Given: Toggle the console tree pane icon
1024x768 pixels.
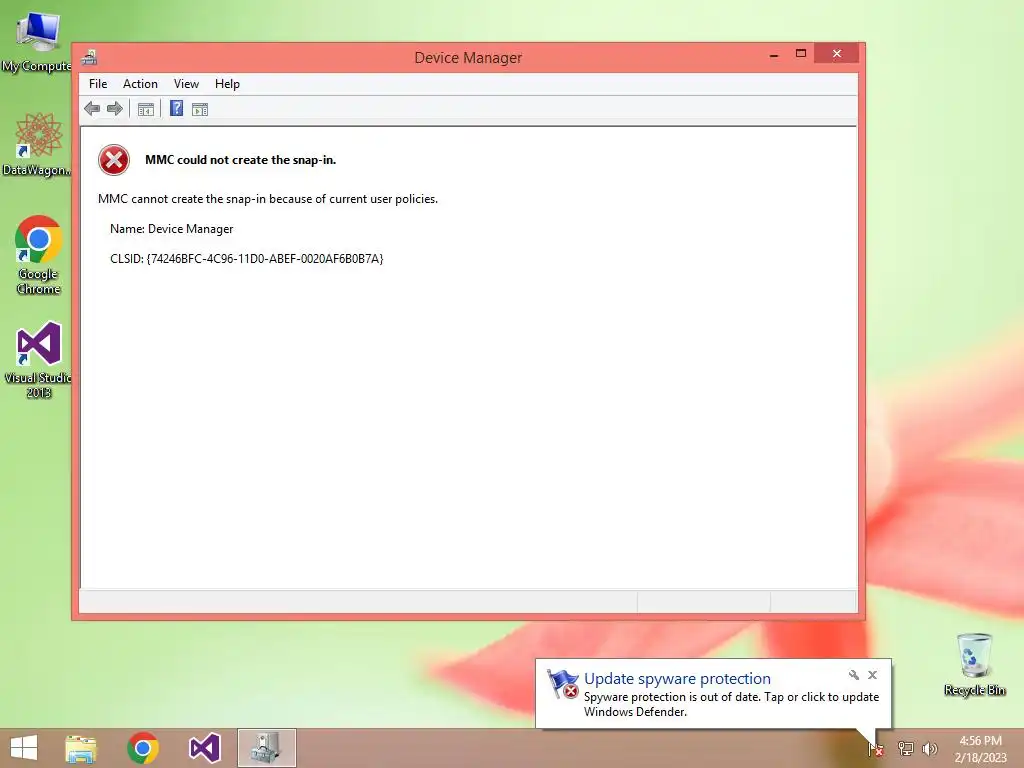Looking at the screenshot, I should [146, 109].
